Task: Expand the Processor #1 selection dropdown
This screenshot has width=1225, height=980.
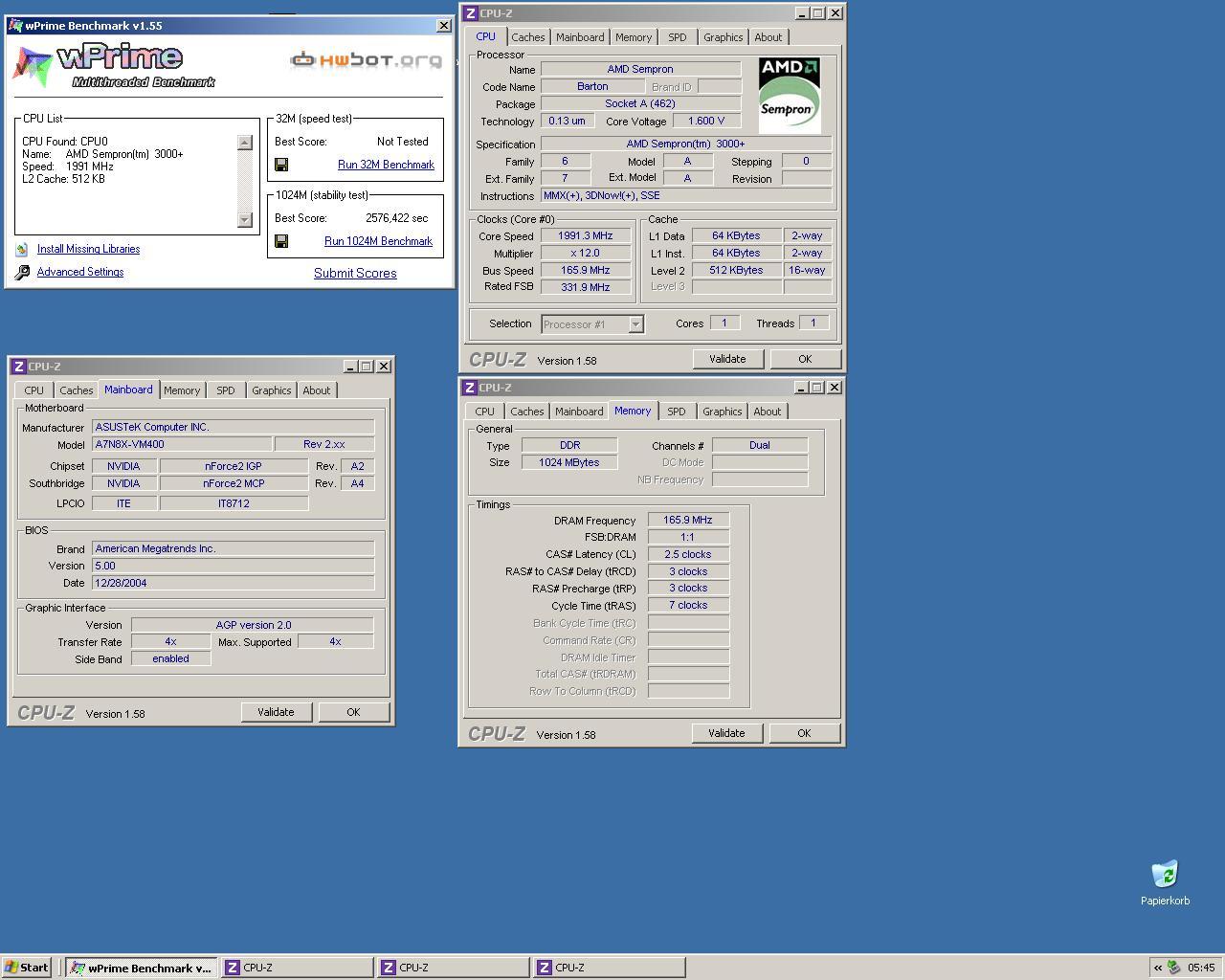Action: (635, 324)
